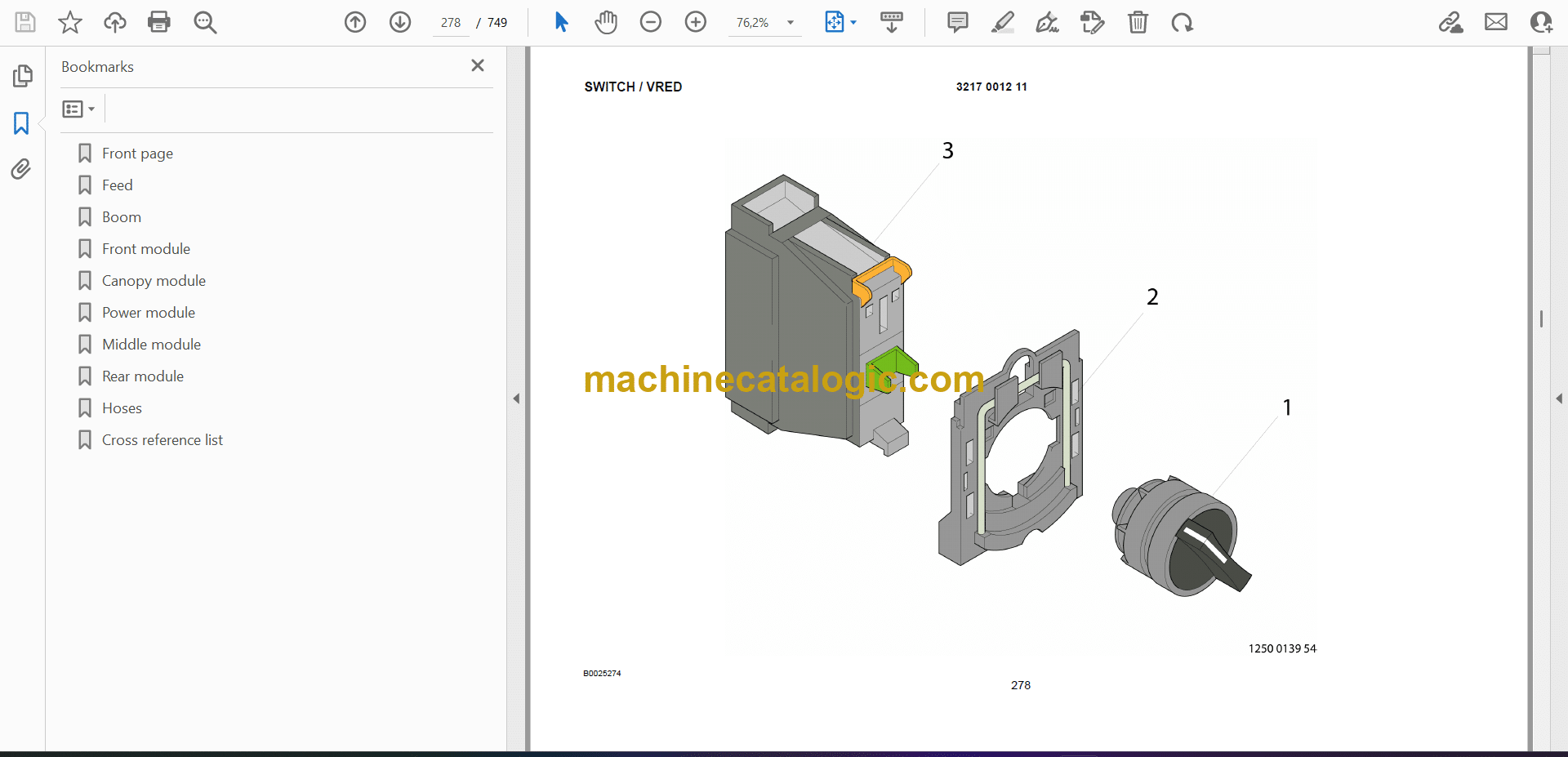Image resolution: width=1568 pixels, height=757 pixels.
Task: Toggle the Page thumbnails panel
Action: (22, 76)
